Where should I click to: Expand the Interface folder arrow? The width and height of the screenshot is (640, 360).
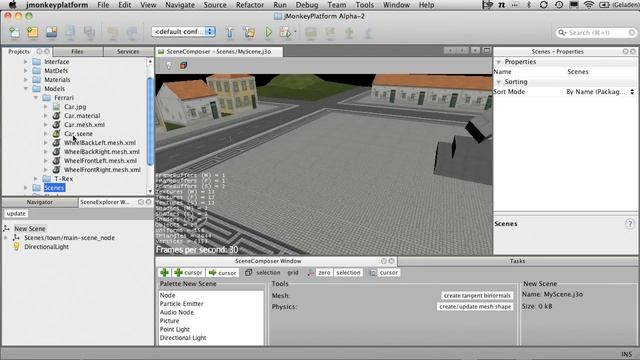point(26,62)
